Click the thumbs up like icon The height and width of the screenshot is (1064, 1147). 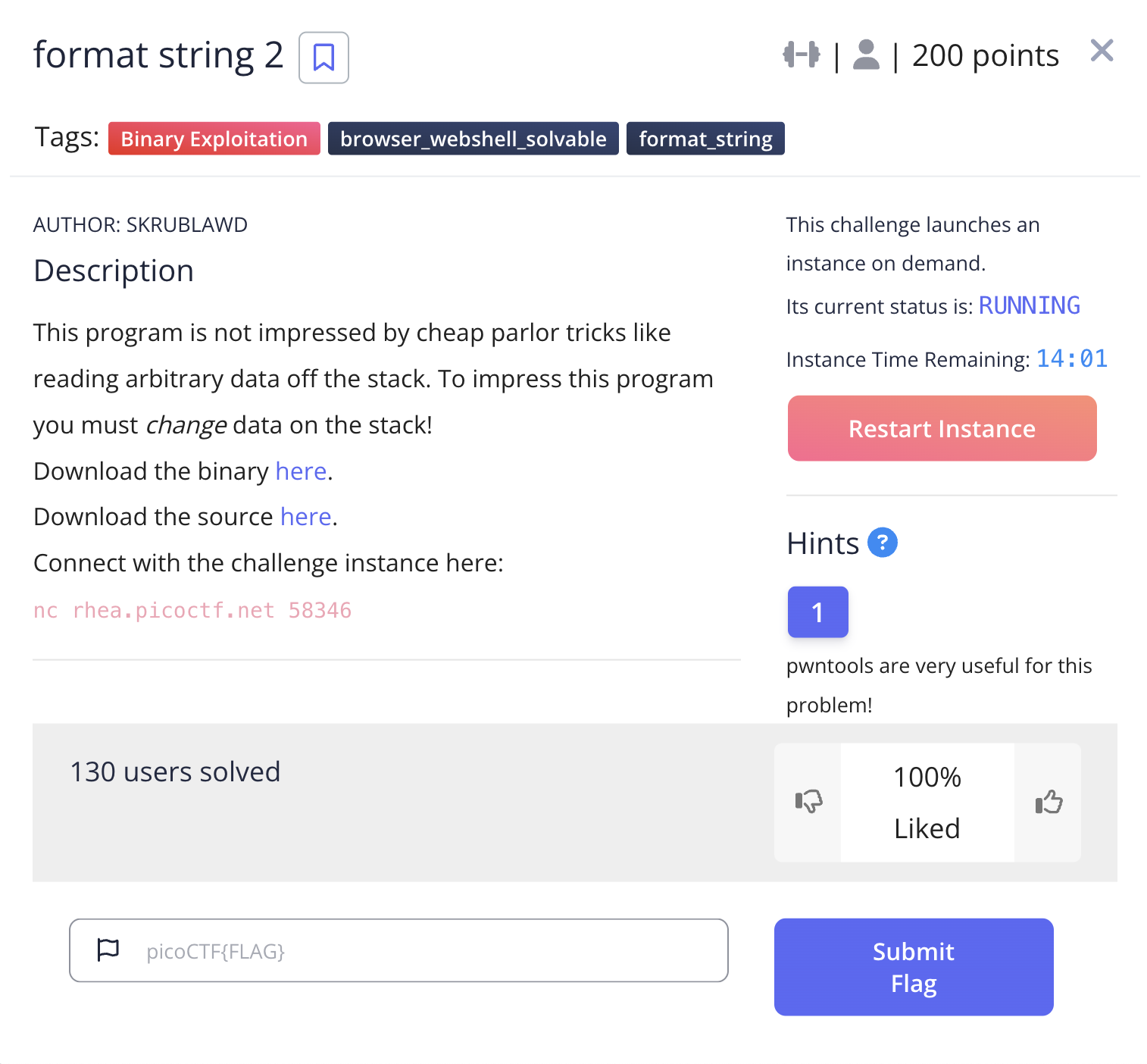1049,802
